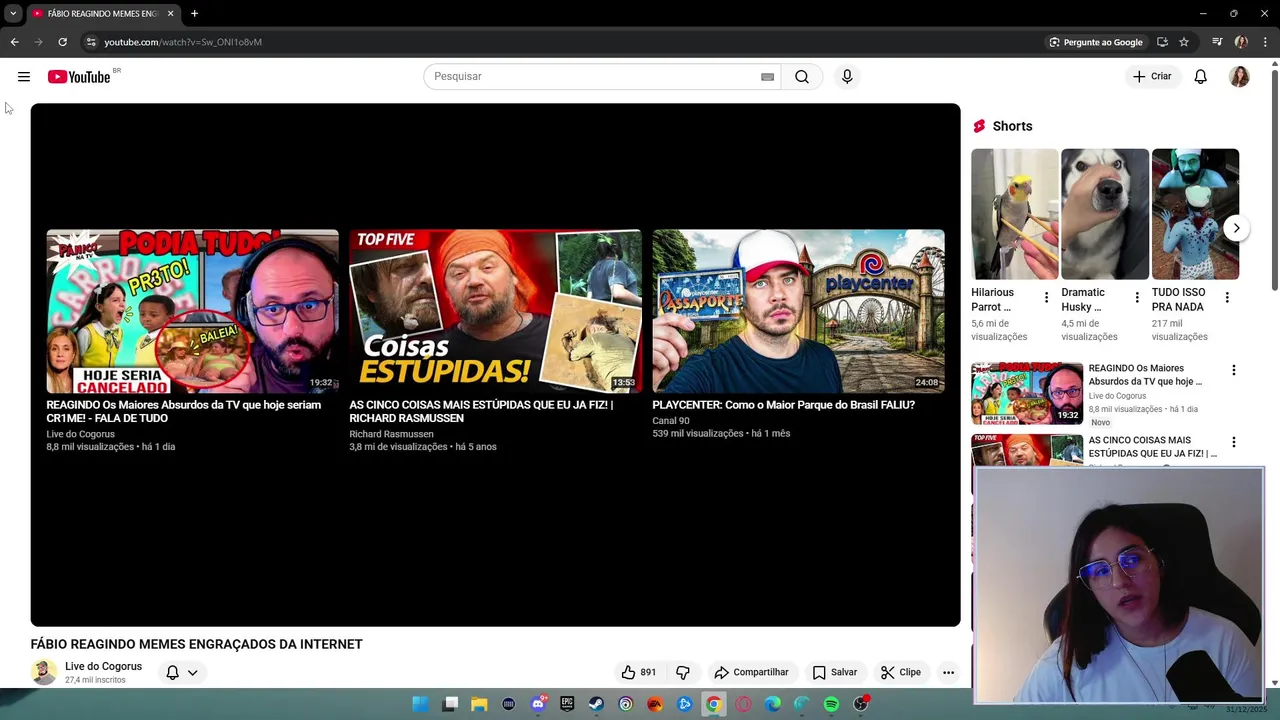Viewport: 1280px width, 720px height.
Task: Open File Explorer from taskbar
Action: (x=479, y=704)
